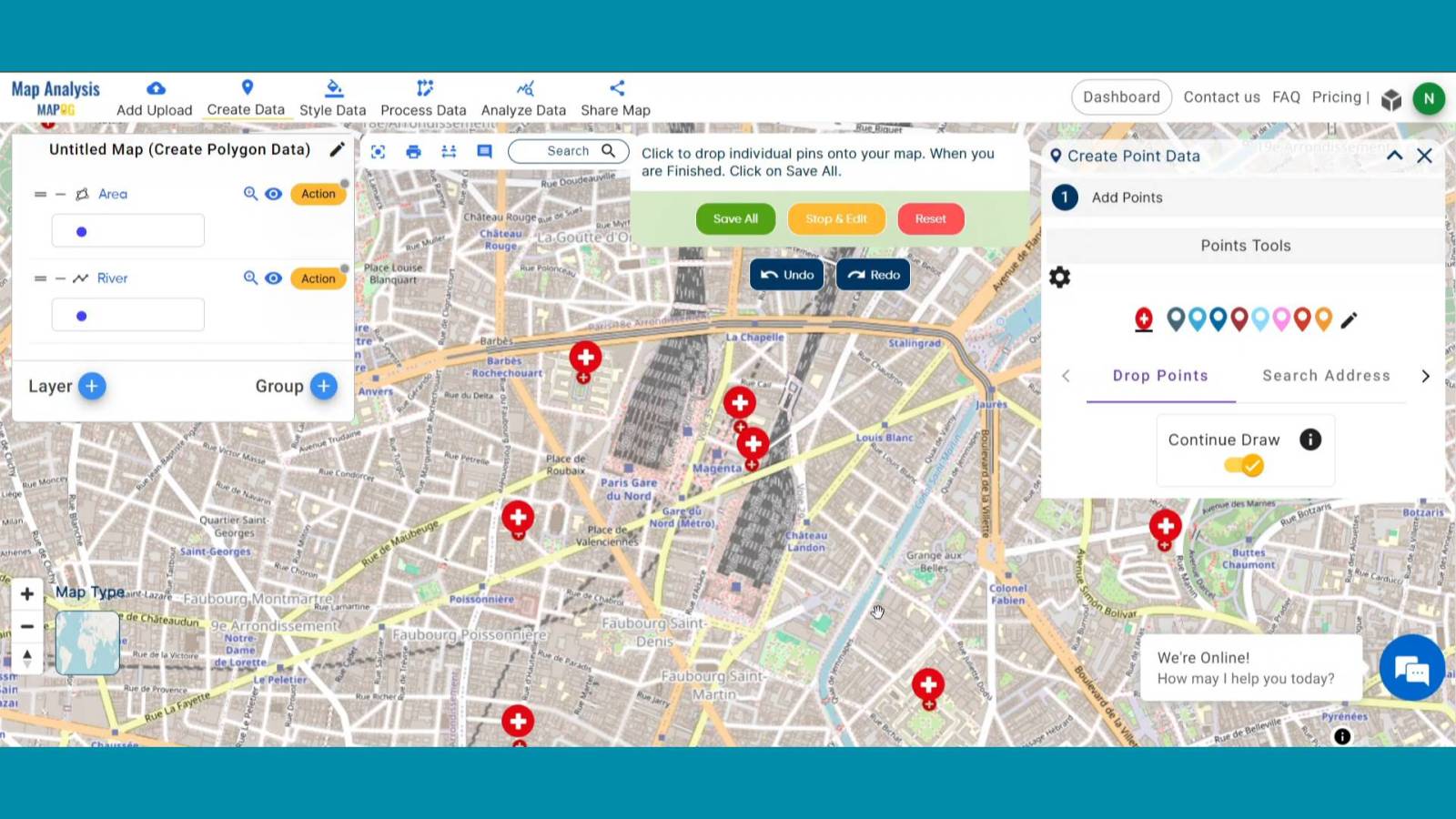Screen dimensions: 1456x819
Task: Open the Process Data menu
Action: 423,98
